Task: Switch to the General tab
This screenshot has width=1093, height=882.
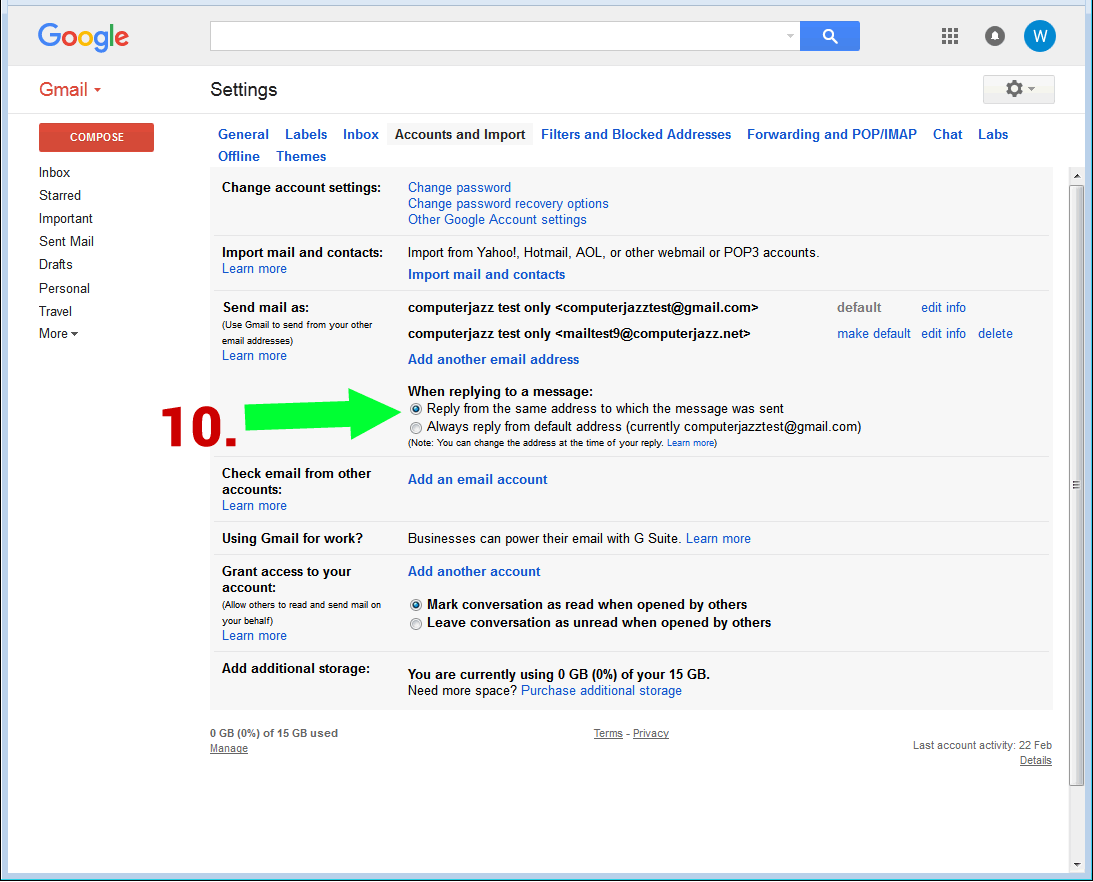Action: (243, 135)
